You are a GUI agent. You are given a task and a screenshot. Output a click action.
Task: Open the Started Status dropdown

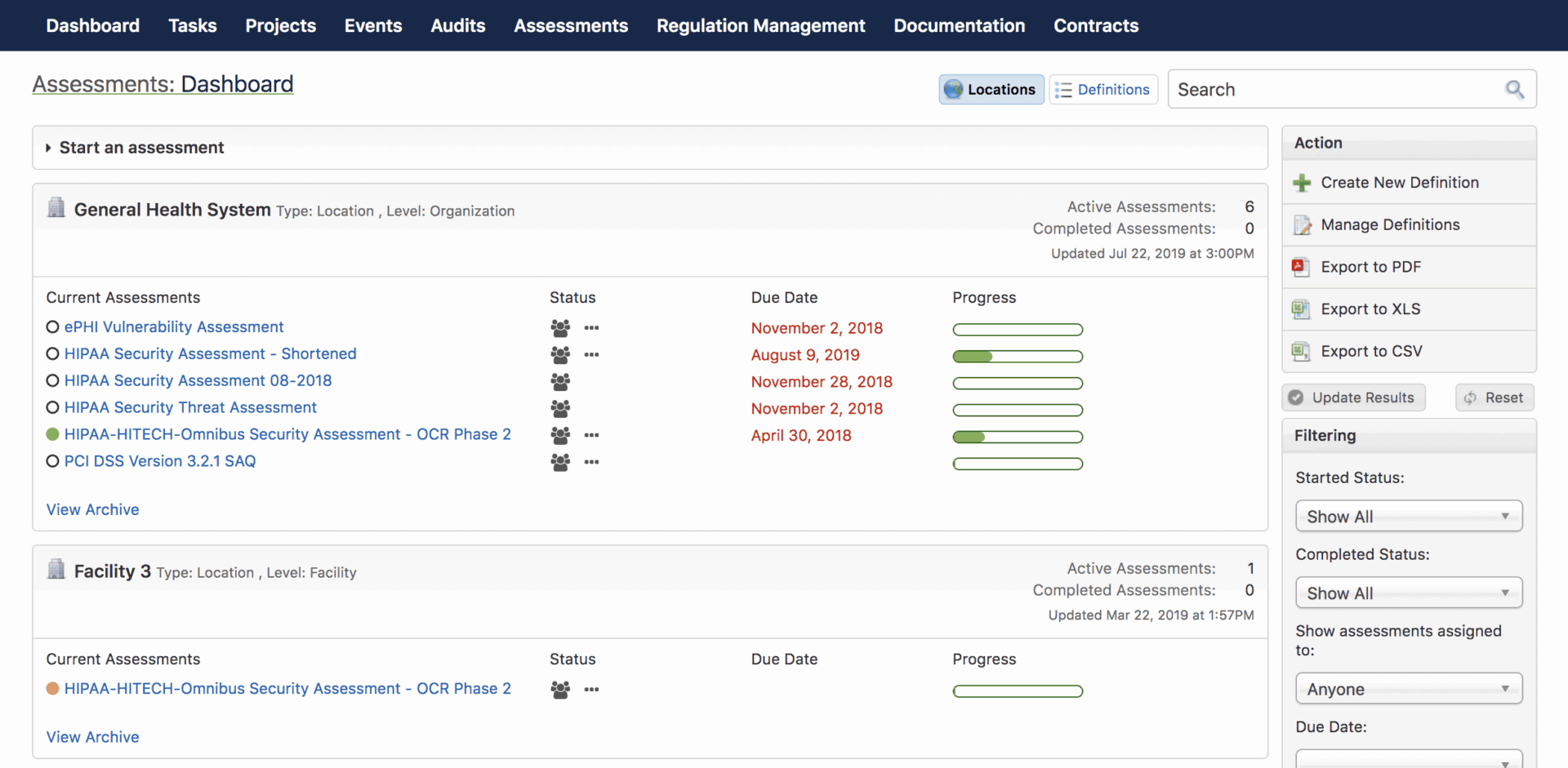pos(1408,517)
